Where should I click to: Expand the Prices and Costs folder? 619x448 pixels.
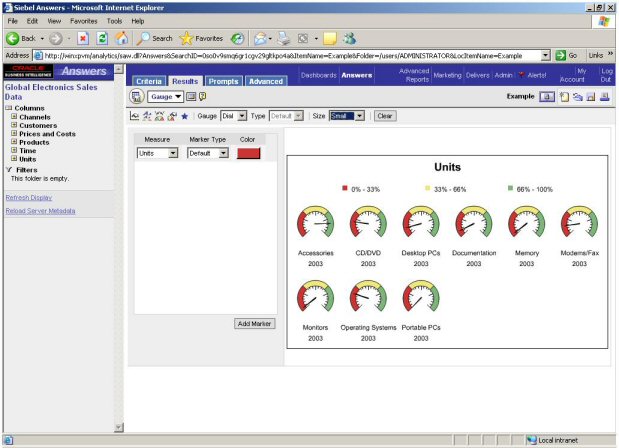[x=14, y=133]
